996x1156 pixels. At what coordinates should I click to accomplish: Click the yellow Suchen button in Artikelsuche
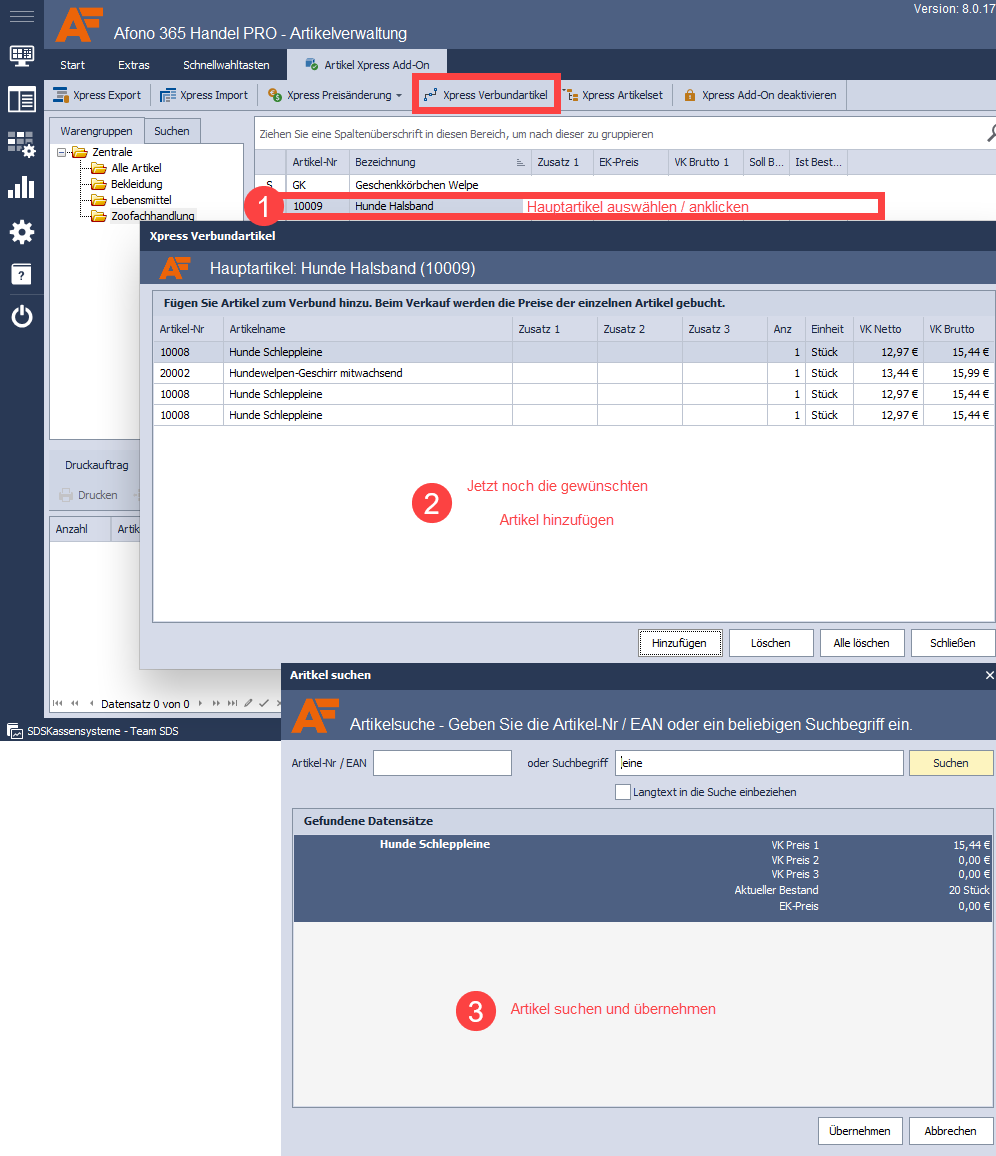click(951, 763)
